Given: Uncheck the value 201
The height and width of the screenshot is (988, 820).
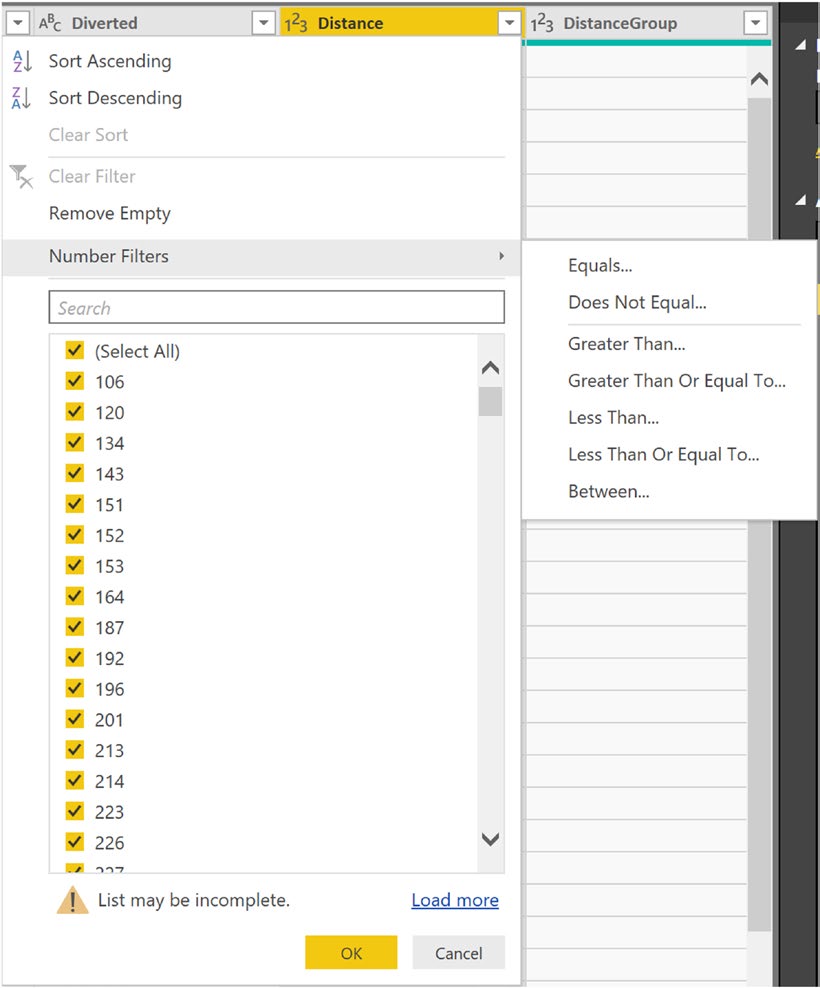Looking at the screenshot, I should click(74, 719).
